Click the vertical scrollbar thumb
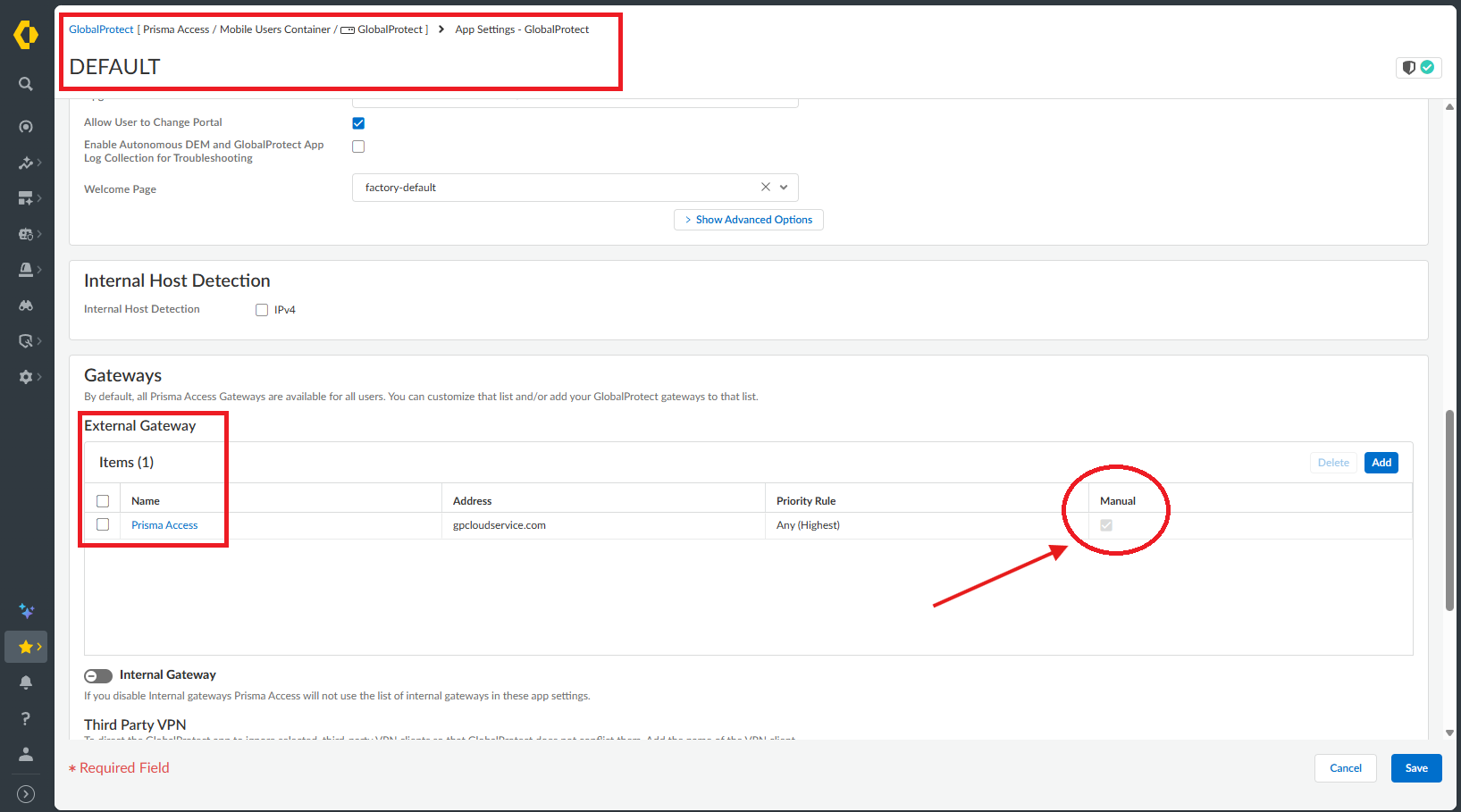Screen dimensions: 1461x812 [1449, 510]
